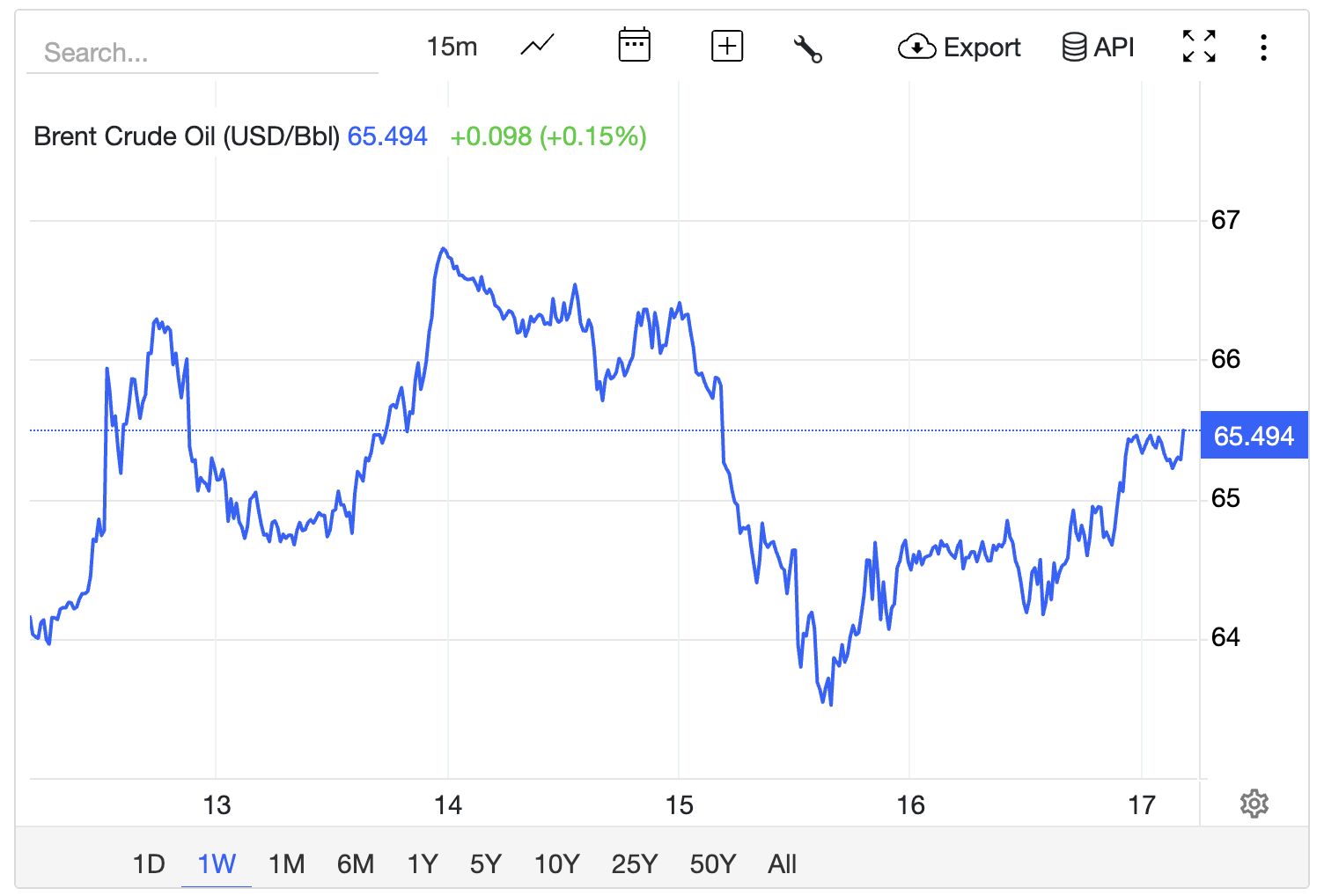This screenshot has height=896, width=1324.
Task: Click the current price label 65.494 on axis
Action: coord(1254,436)
